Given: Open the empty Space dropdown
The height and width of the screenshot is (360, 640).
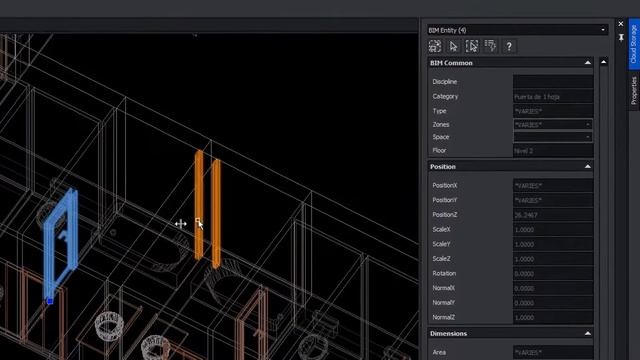Looking at the screenshot, I should [x=553, y=137].
